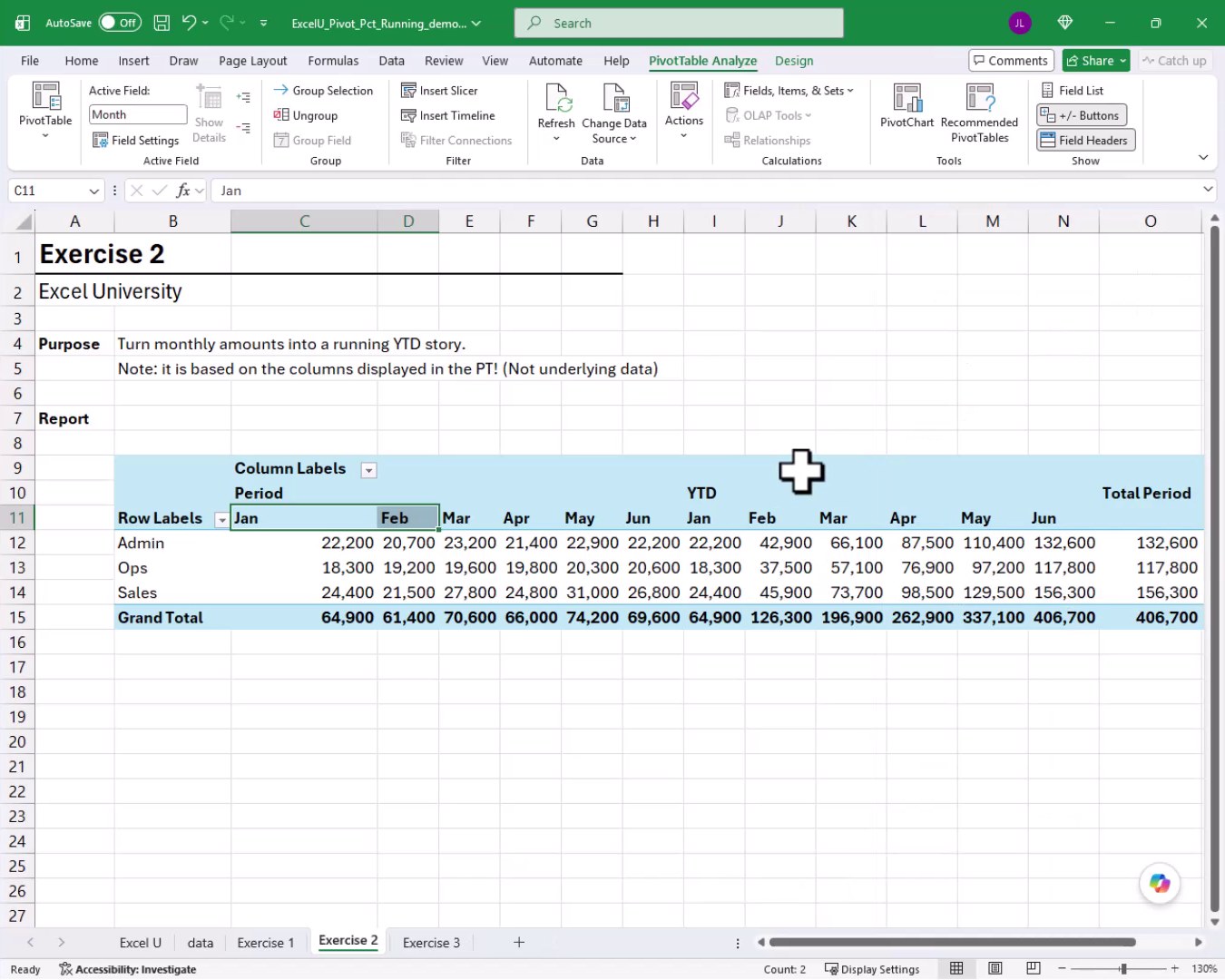Image resolution: width=1225 pixels, height=980 pixels.
Task: Open Copilot floating button
Action: [x=1160, y=883]
